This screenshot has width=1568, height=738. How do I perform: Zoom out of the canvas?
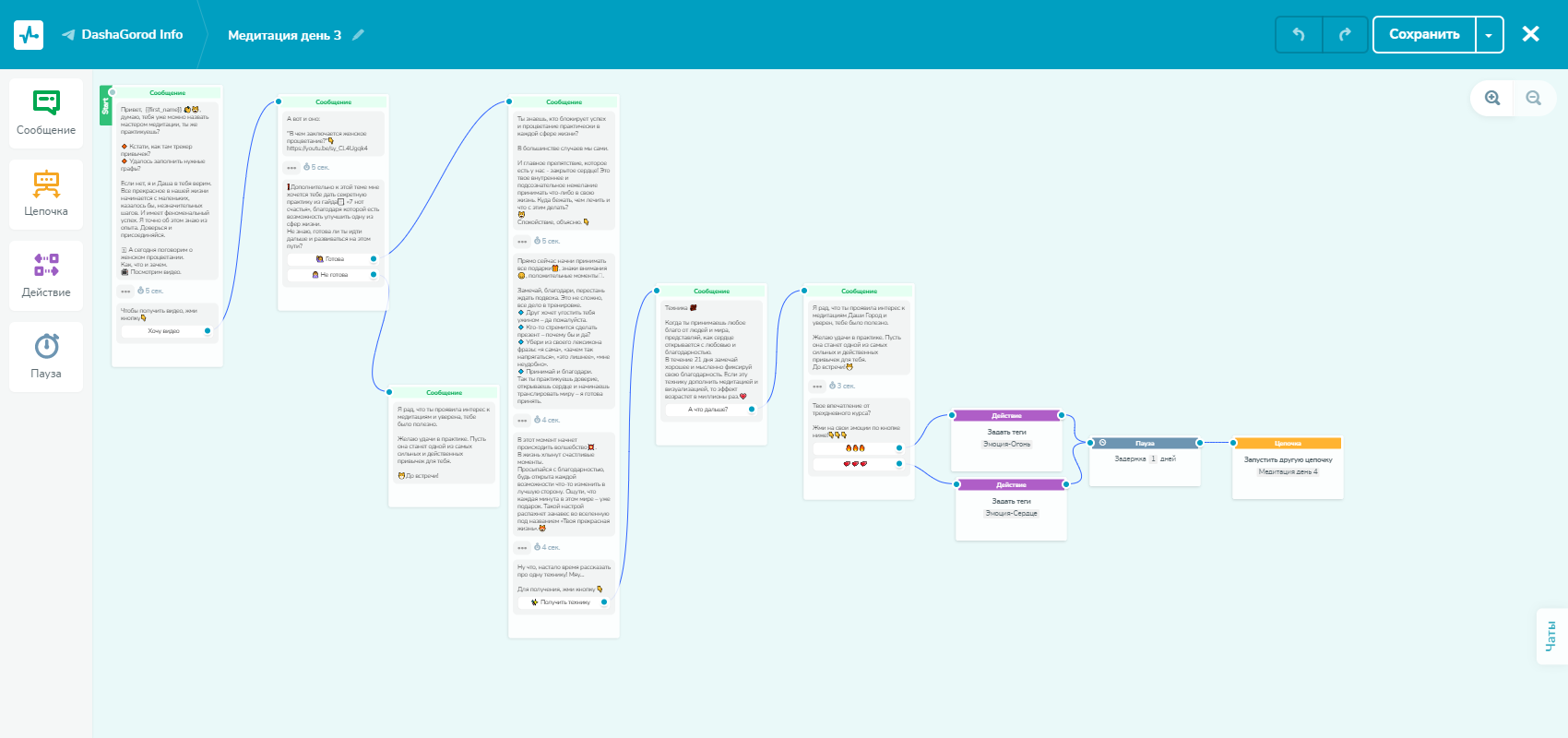[x=1534, y=98]
